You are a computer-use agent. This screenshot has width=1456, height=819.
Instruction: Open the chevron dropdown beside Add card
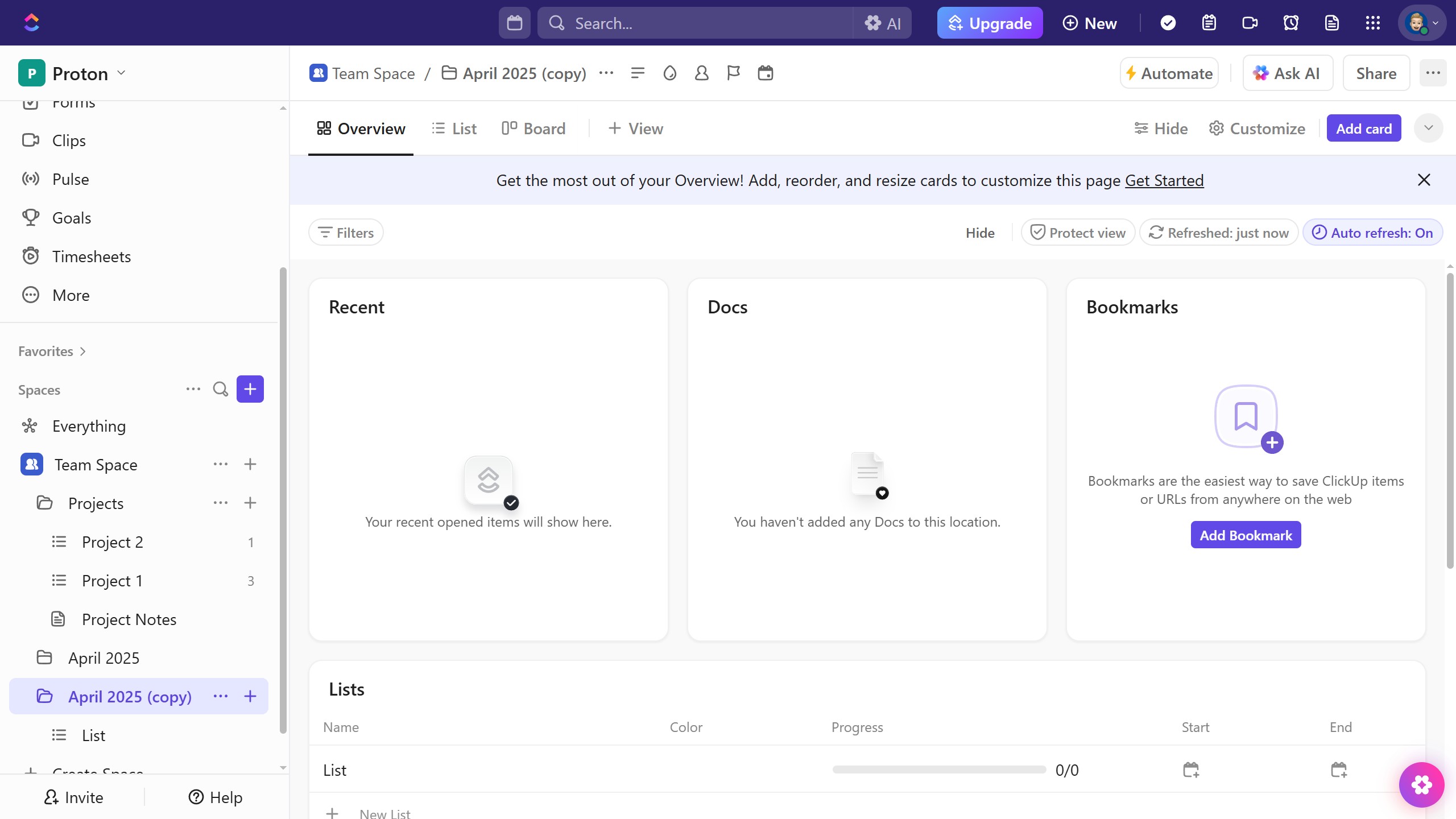tap(1428, 128)
